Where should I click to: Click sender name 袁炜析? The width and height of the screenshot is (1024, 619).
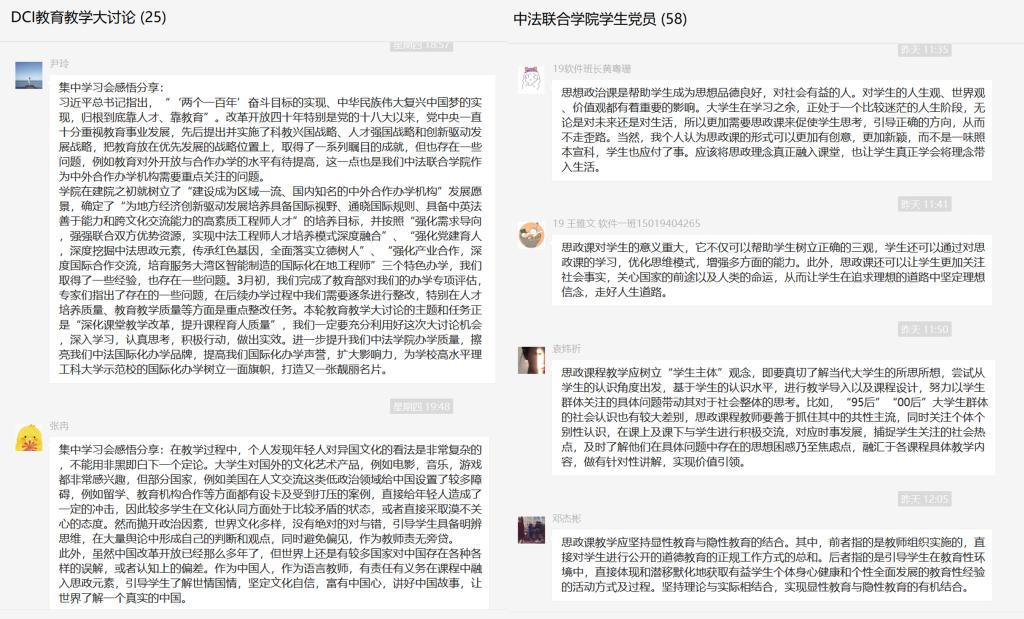pyautogui.click(x=566, y=349)
